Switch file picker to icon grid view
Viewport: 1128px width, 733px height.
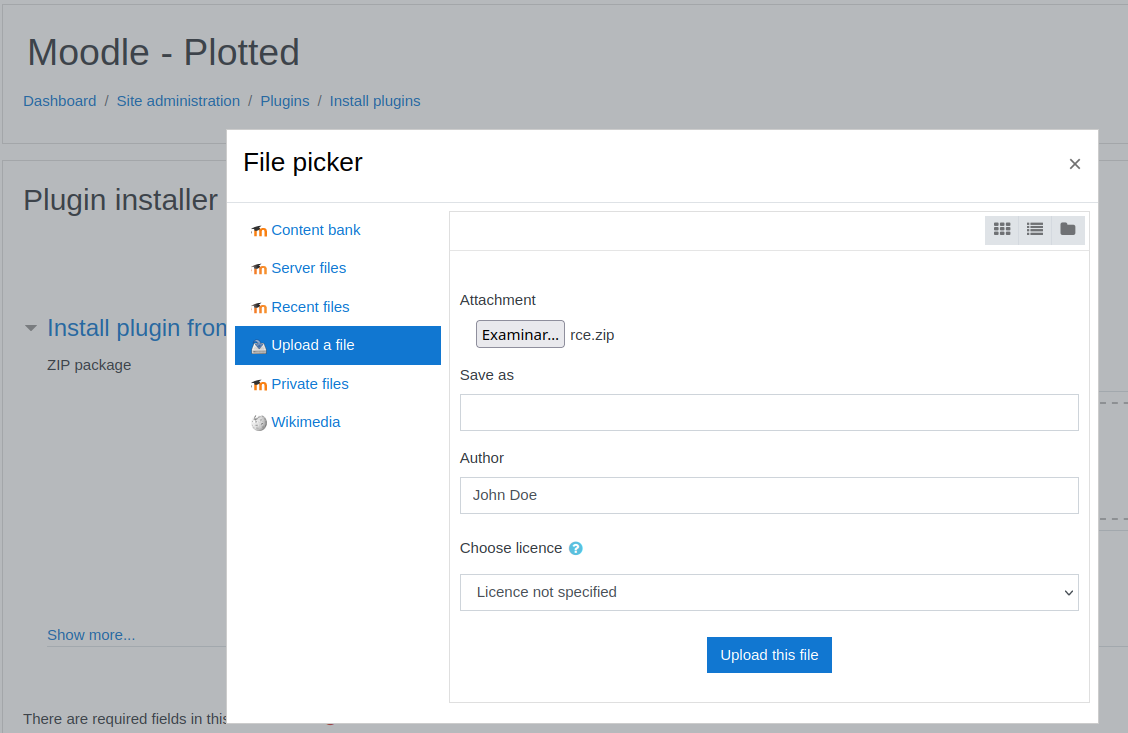1001,229
